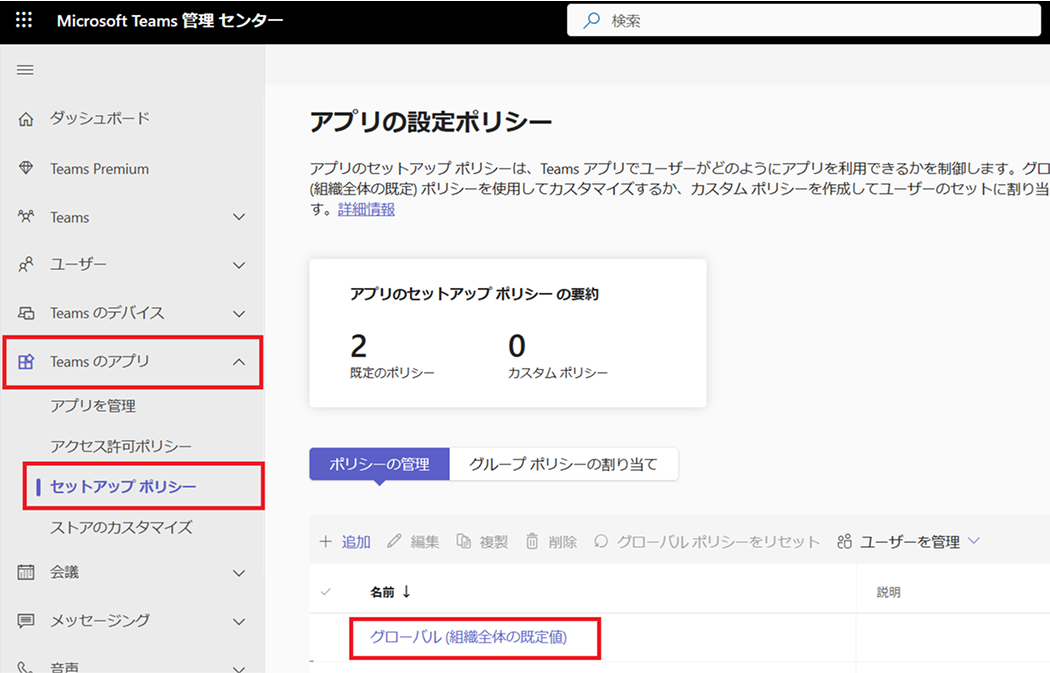Click the Microsoft Teams 管理 センター title
Viewport: 1050px width, 673px height.
(x=170, y=21)
